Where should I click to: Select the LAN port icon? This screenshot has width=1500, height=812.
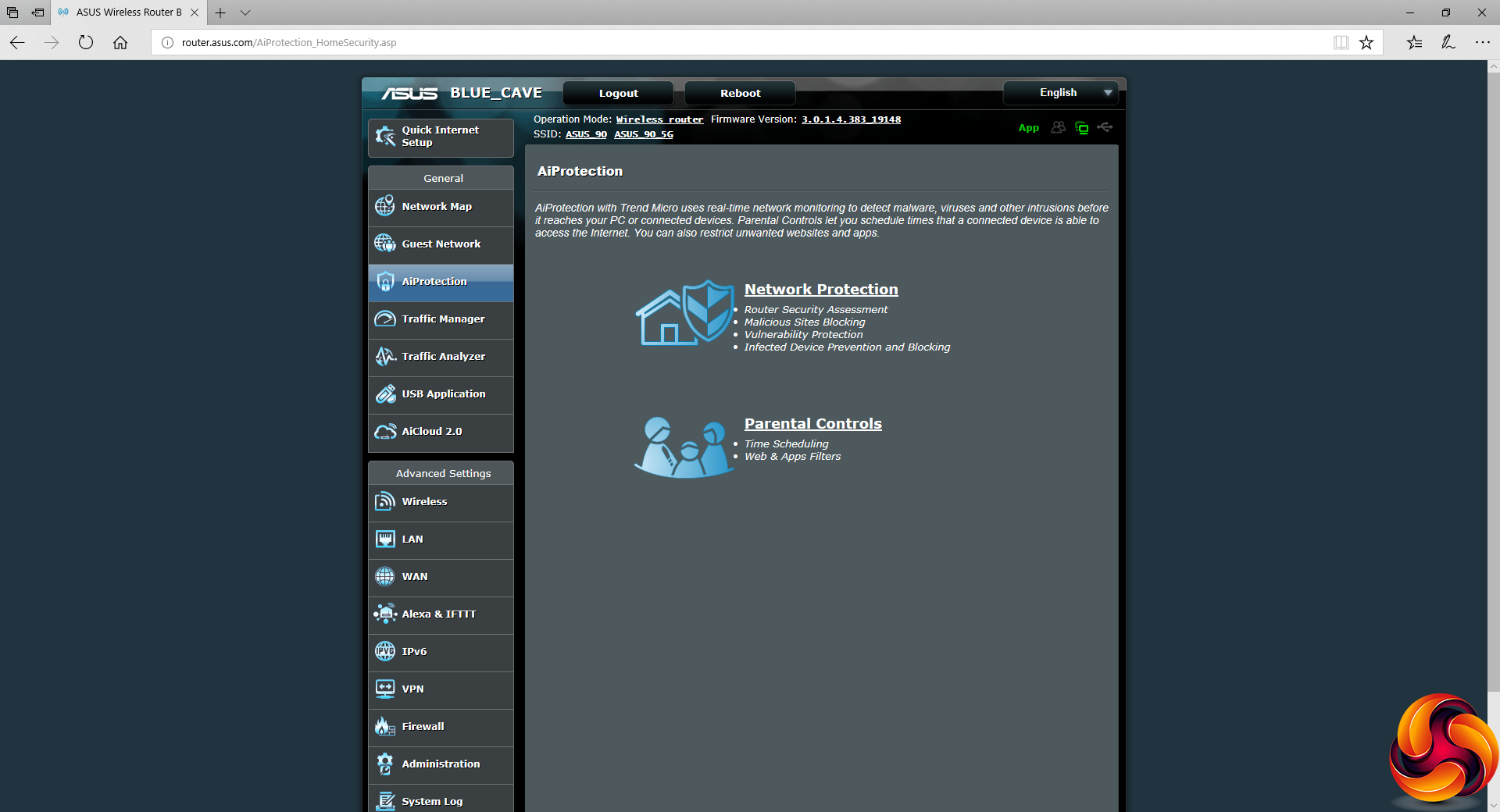point(385,539)
